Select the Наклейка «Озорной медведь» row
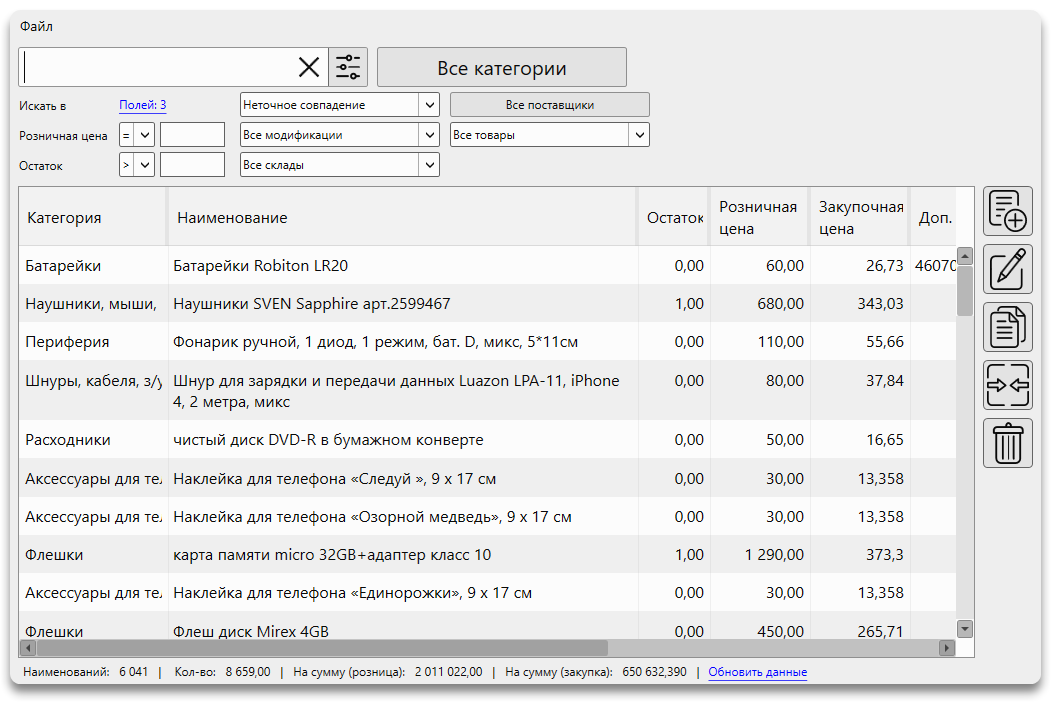Image resolution: width=1051 pixels, height=702 pixels. pos(487,517)
